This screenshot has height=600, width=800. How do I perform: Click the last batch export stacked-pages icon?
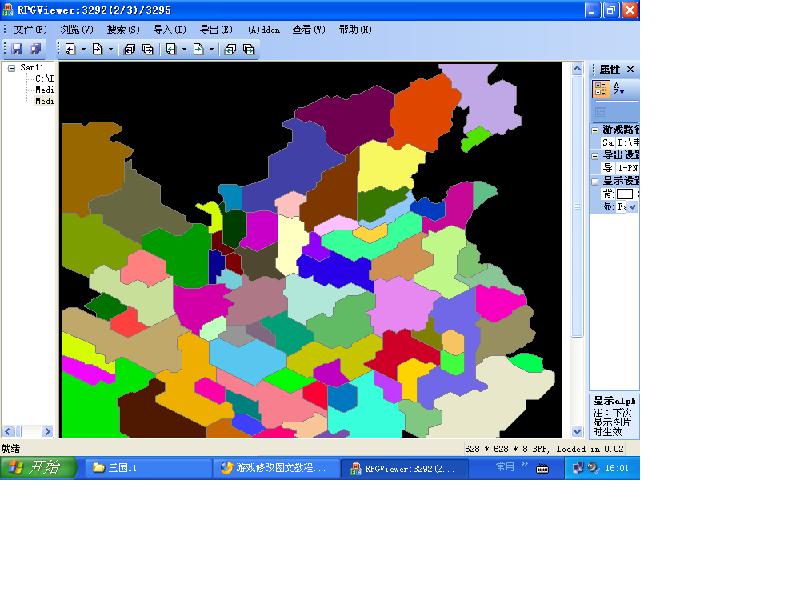(x=249, y=49)
